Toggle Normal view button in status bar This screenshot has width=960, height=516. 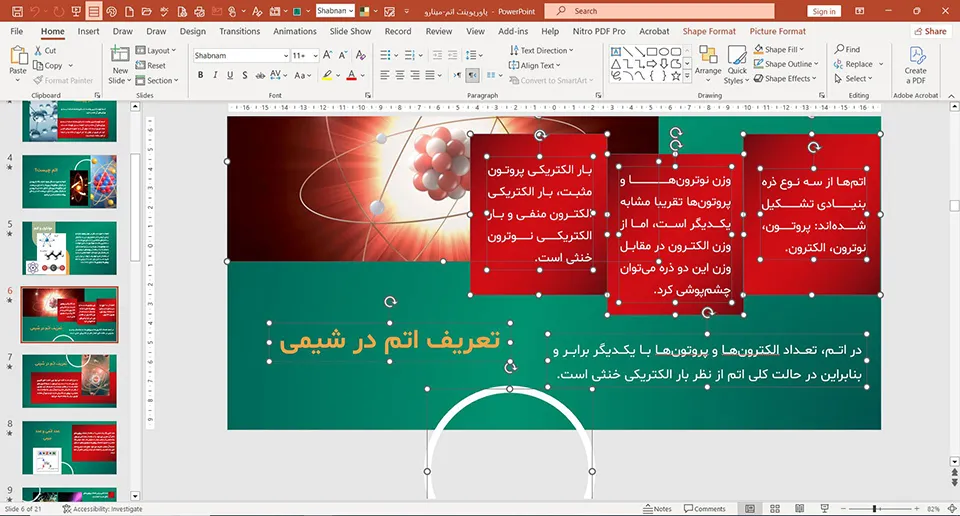750,509
